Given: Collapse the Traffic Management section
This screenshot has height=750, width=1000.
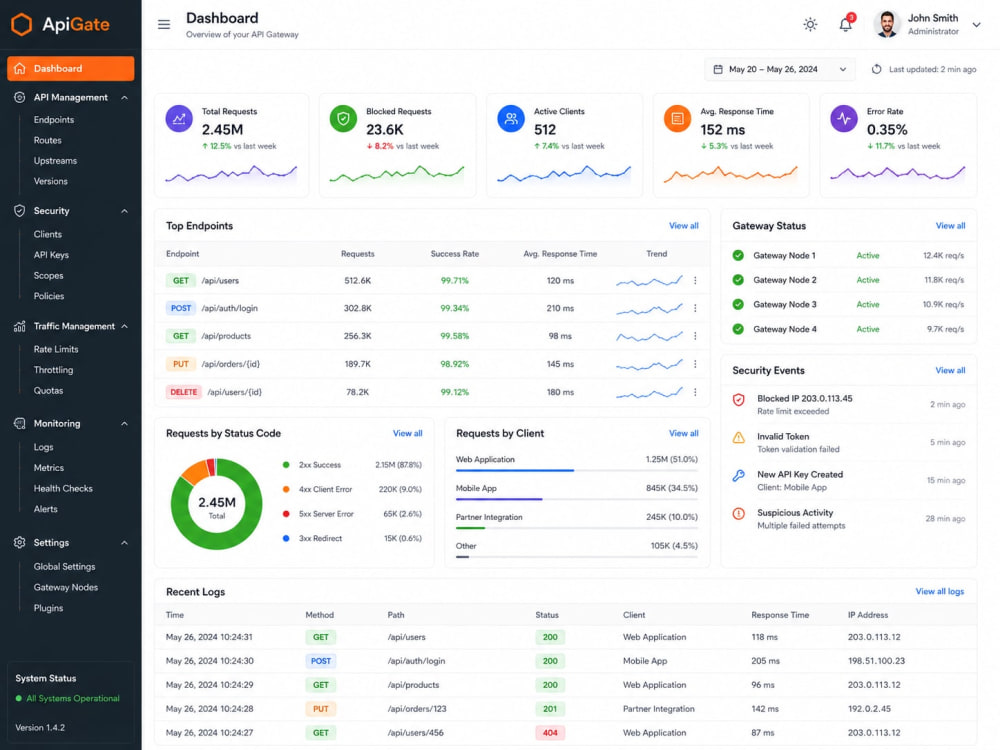Looking at the screenshot, I should [x=124, y=327].
